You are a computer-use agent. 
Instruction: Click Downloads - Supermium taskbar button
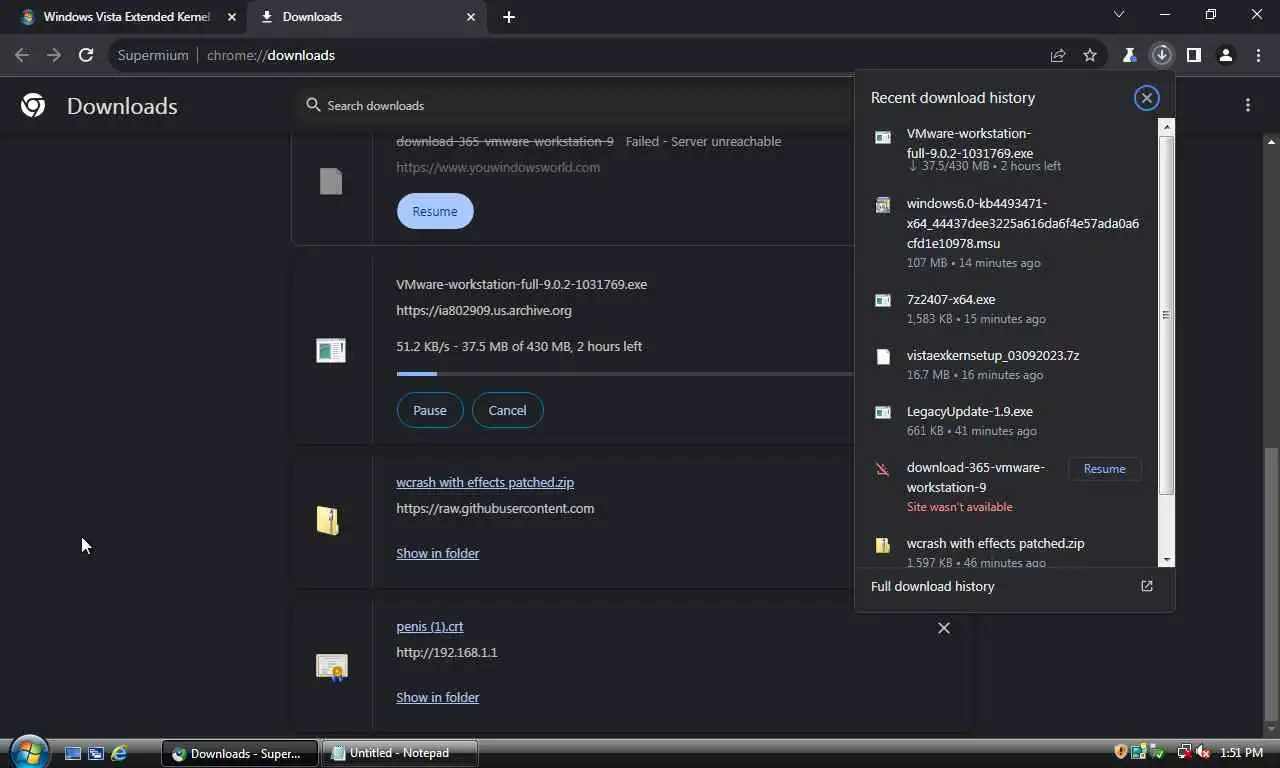point(240,753)
